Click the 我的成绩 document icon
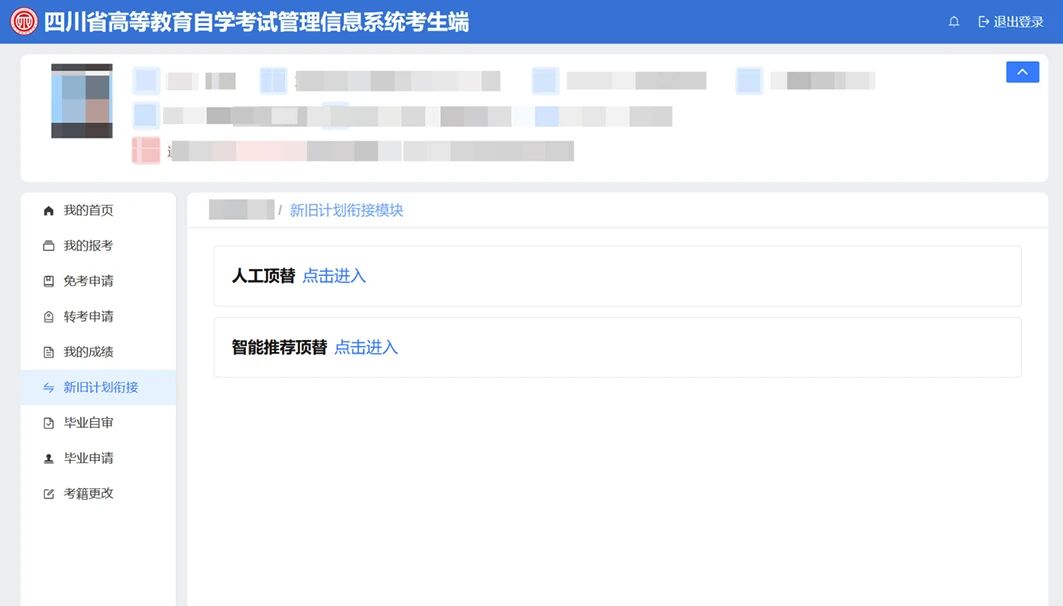Viewport: 1063px width, 606px height. coord(48,352)
